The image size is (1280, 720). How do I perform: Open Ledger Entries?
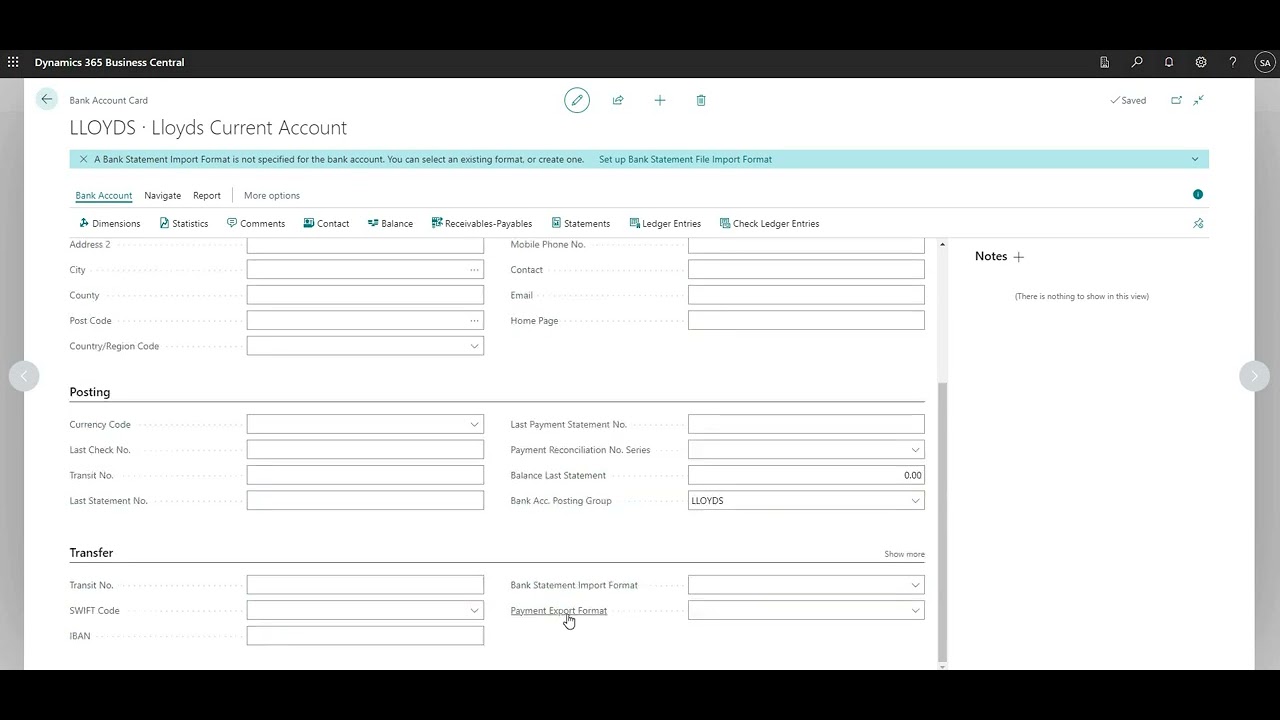pos(665,224)
